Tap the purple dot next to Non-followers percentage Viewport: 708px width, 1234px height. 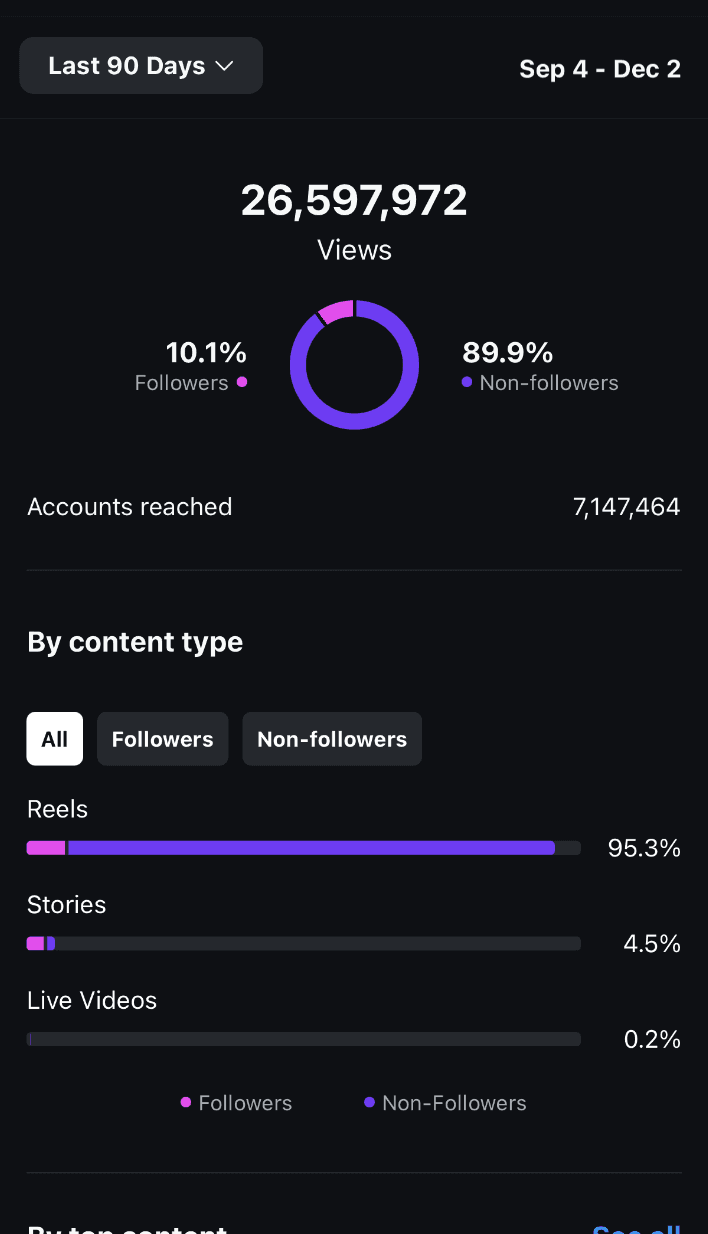pyautogui.click(x=467, y=382)
